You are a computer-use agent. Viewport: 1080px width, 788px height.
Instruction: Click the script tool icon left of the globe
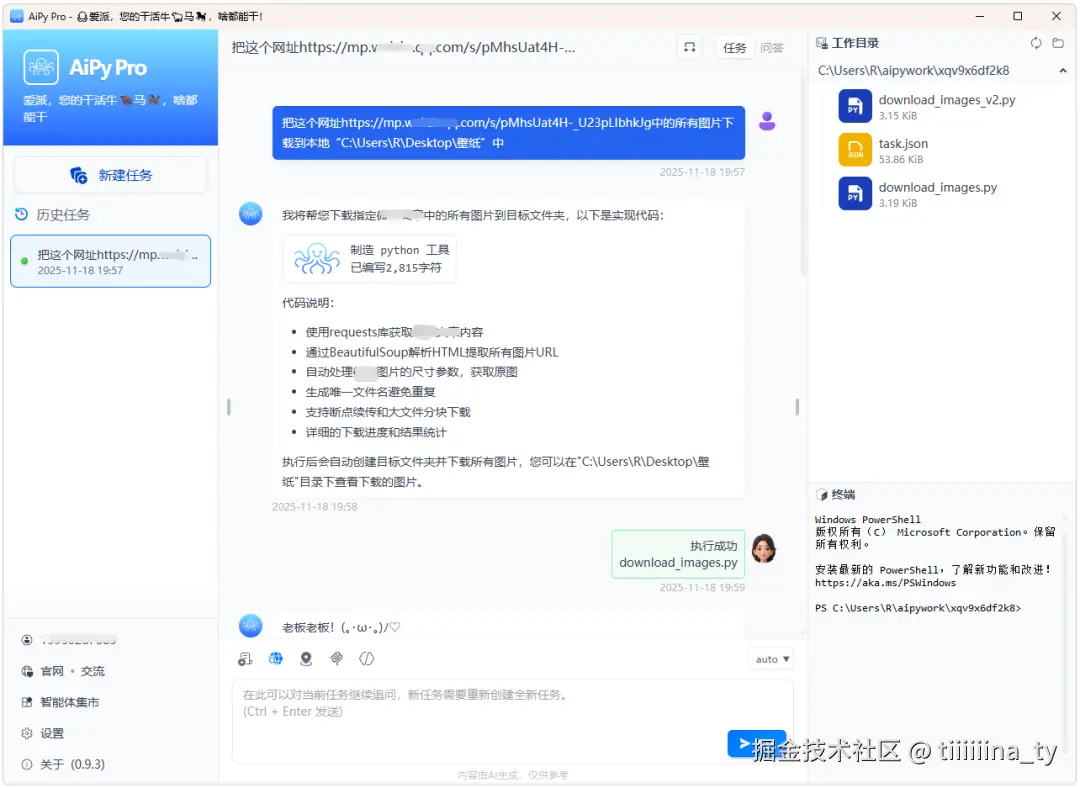pos(245,658)
